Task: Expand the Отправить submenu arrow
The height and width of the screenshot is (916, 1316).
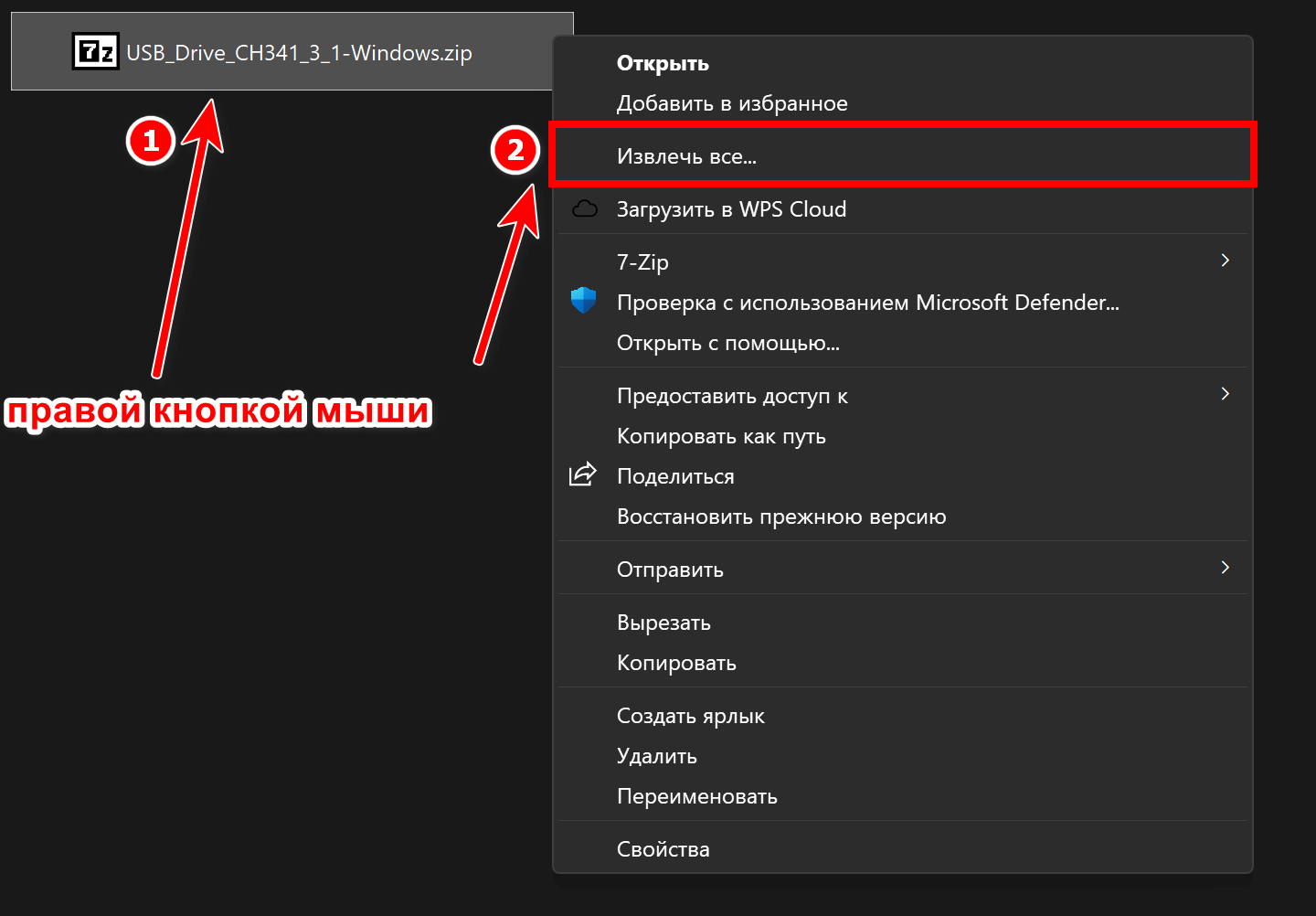Action: tap(1225, 568)
